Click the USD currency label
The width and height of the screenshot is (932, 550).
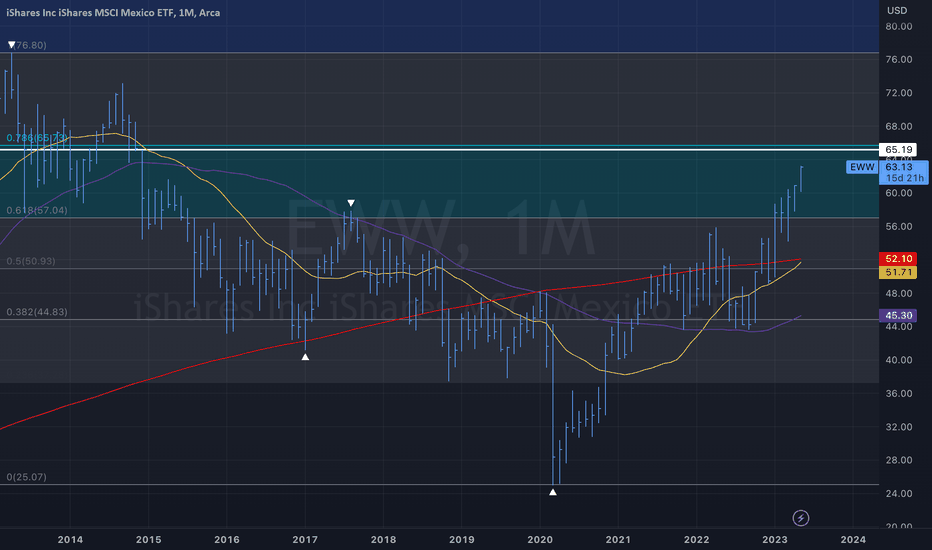(x=897, y=10)
